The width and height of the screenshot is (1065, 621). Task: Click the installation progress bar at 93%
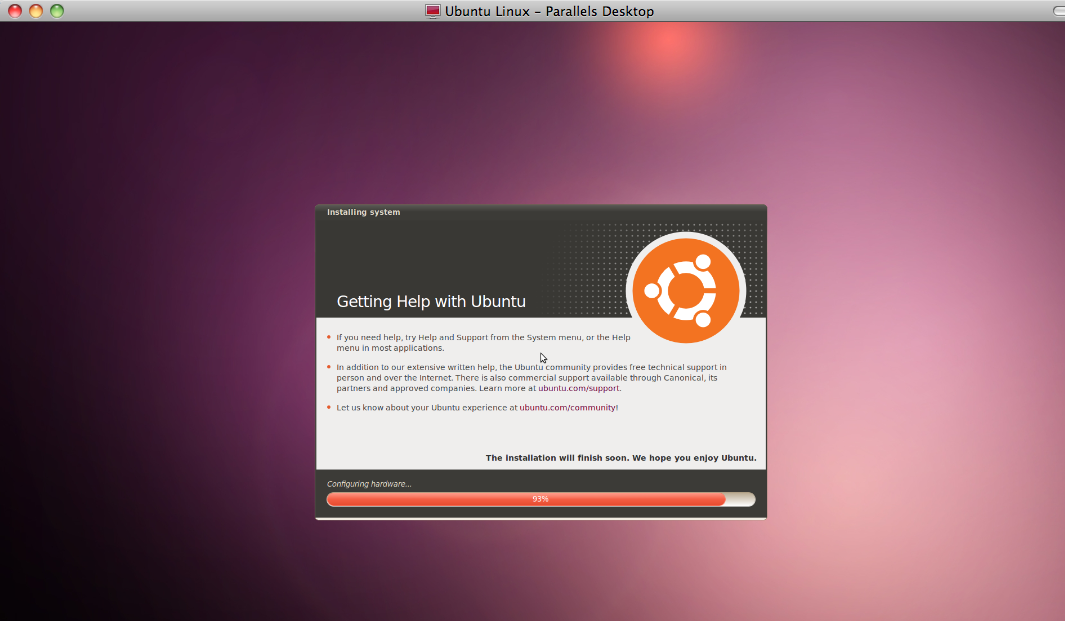tap(541, 499)
